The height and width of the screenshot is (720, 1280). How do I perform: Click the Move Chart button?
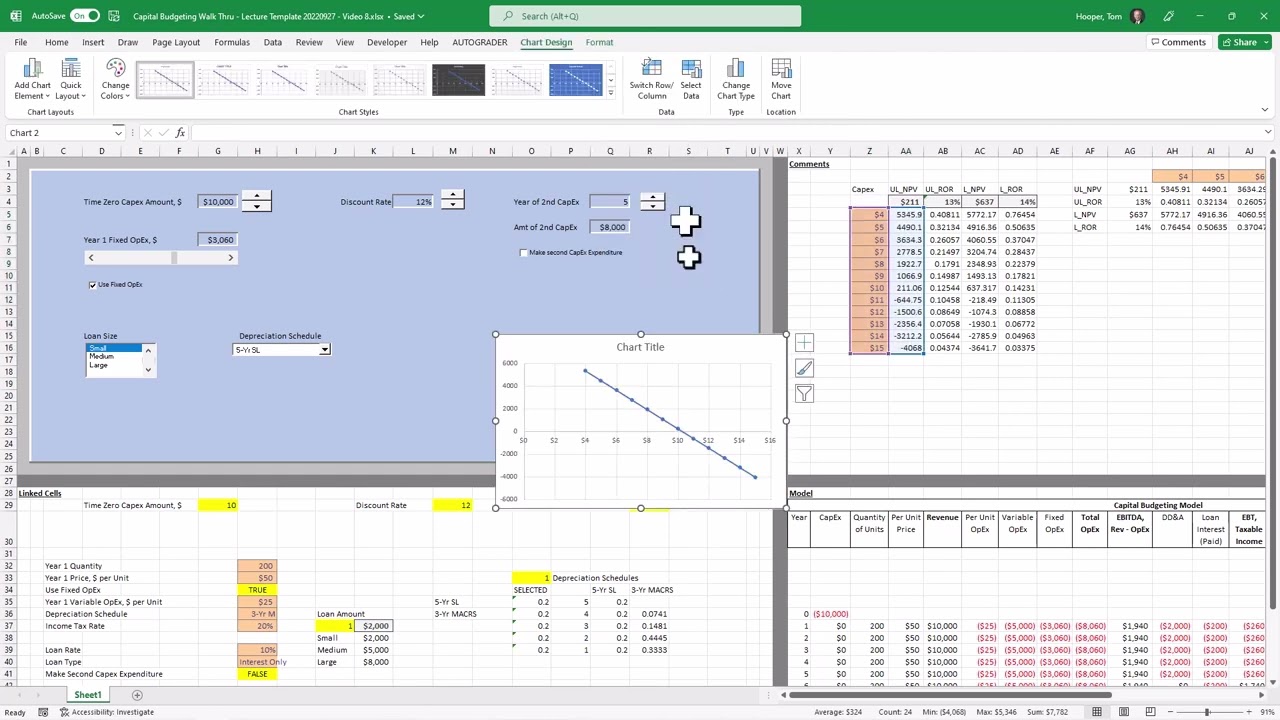click(781, 78)
